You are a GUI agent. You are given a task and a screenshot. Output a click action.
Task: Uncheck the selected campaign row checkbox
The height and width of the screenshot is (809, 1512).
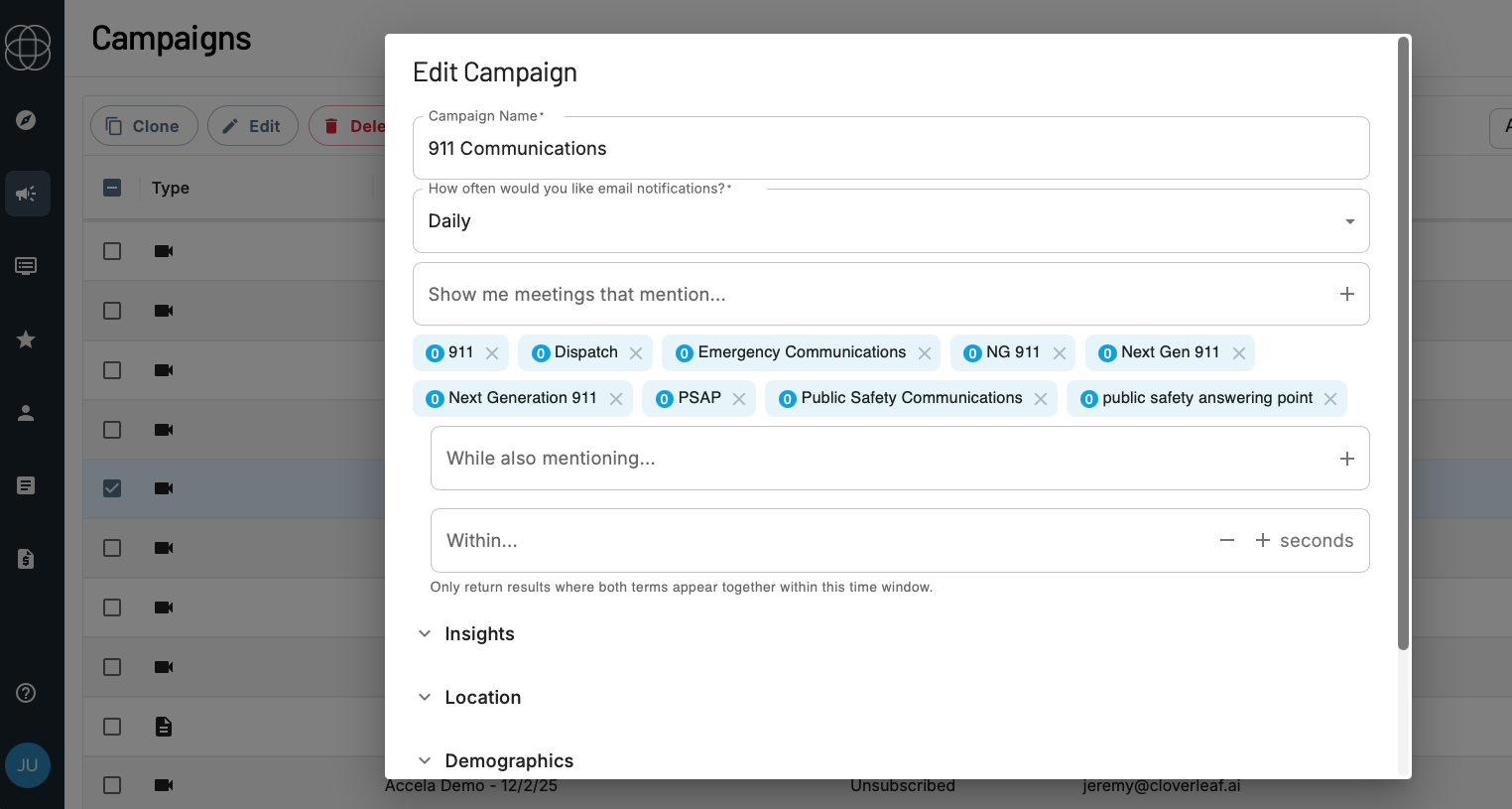[112, 488]
